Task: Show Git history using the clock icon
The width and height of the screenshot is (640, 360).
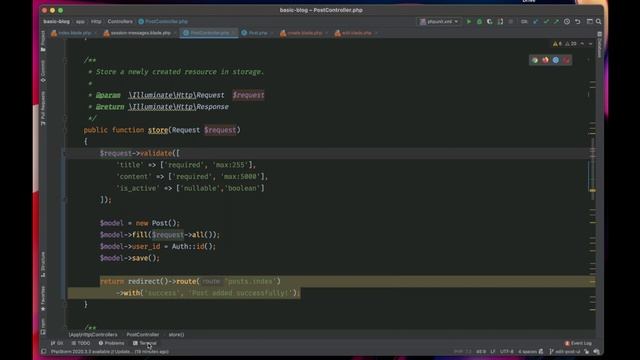Action: click(x=567, y=22)
